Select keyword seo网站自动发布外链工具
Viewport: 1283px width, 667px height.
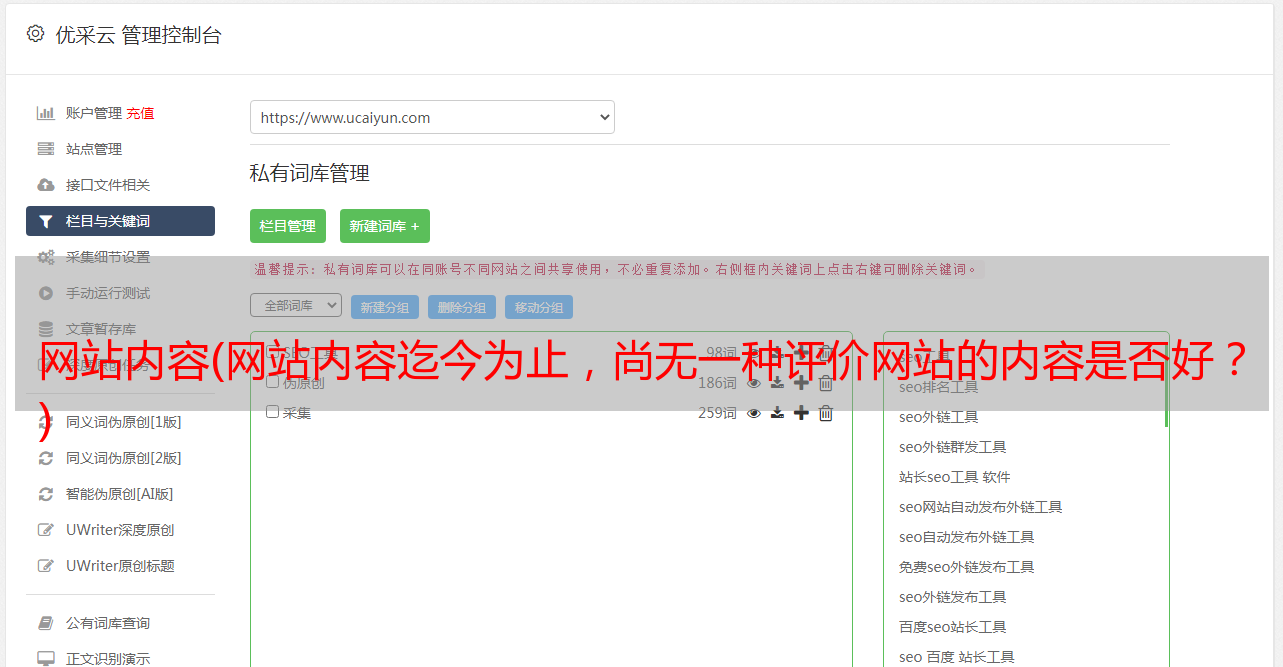[x=980, y=507]
